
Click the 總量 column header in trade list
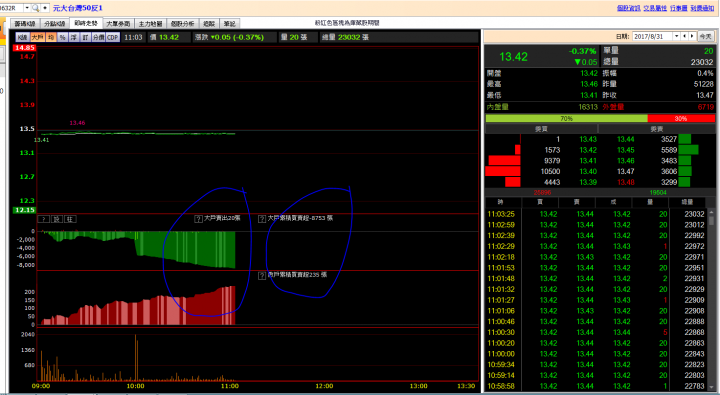pyautogui.click(x=687, y=202)
